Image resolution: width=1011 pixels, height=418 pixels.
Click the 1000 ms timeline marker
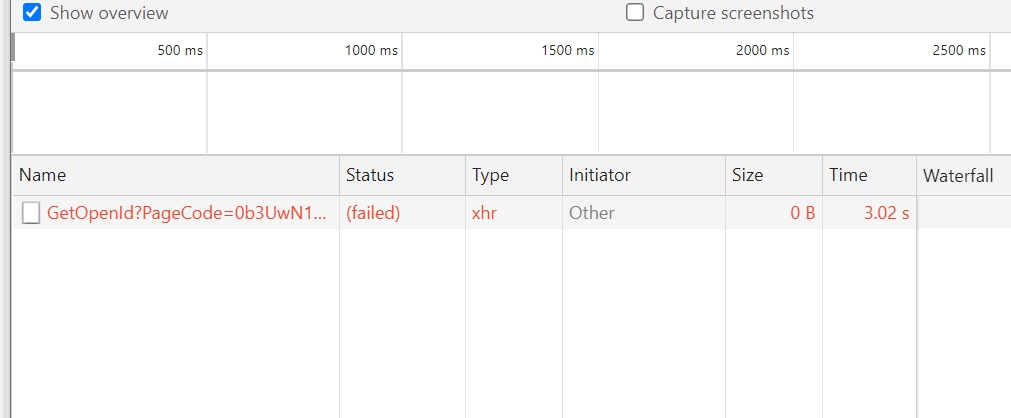[371, 50]
